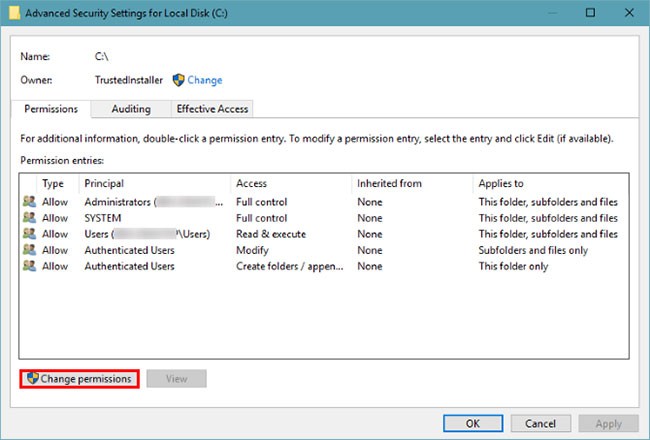Click the Authenticated Users Modify entry icon
The height and width of the screenshot is (440, 650).
tap(28, 250)
